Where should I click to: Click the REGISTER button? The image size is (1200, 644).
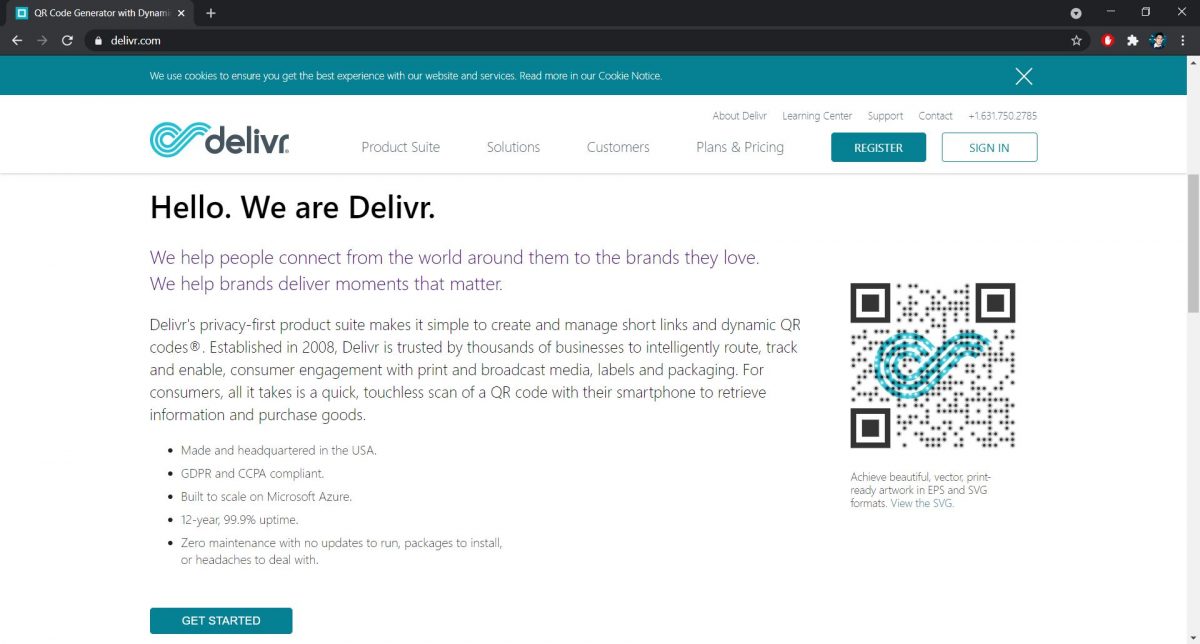coord(878,147)
